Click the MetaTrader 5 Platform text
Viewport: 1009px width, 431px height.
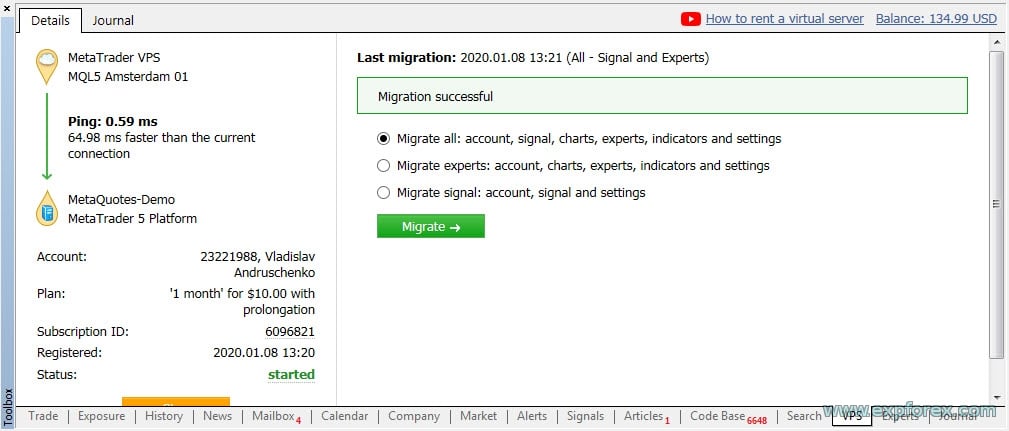coord(133,219)
